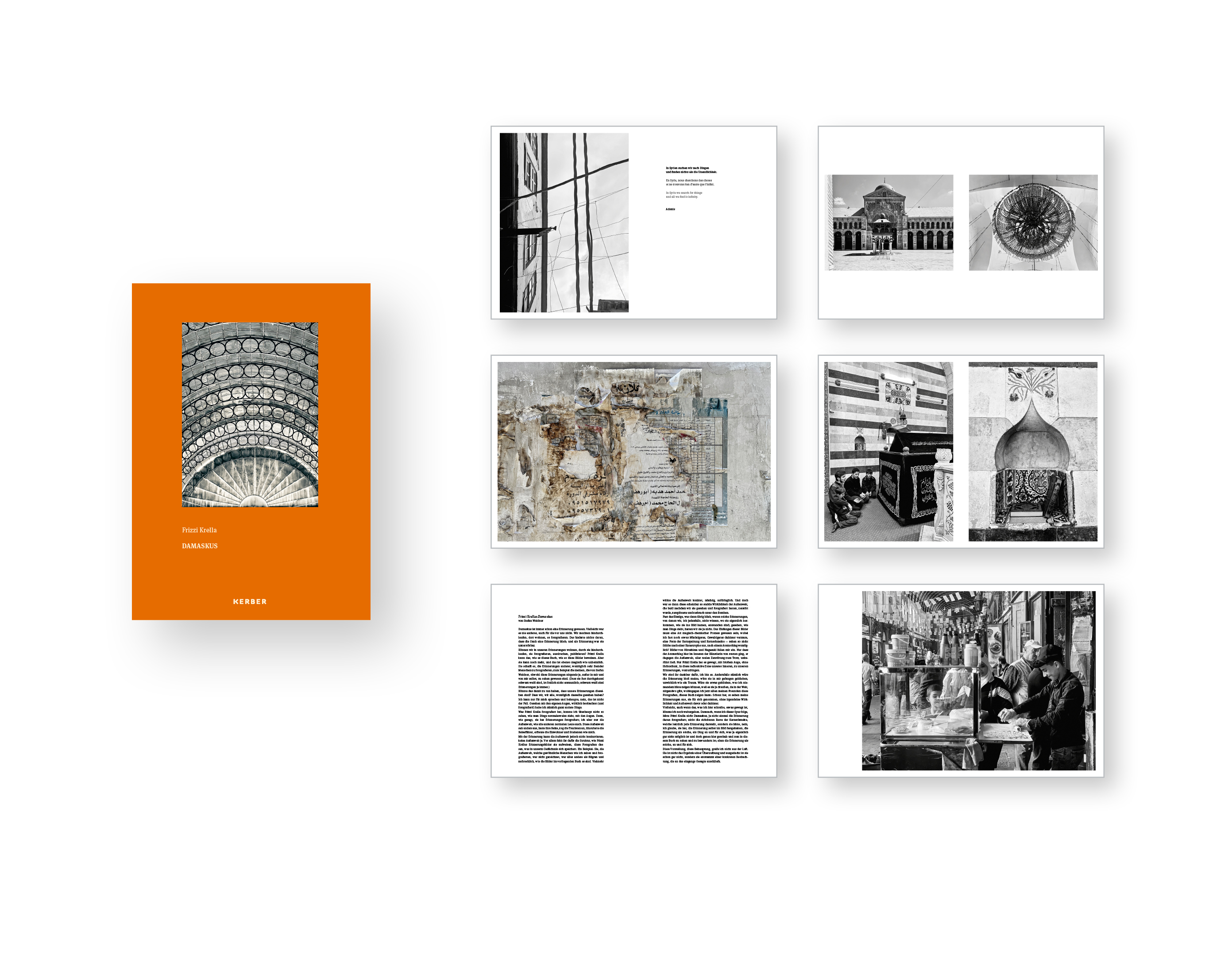
Task: Click the author name Frizzi Krella
Action: pos(199,530)
